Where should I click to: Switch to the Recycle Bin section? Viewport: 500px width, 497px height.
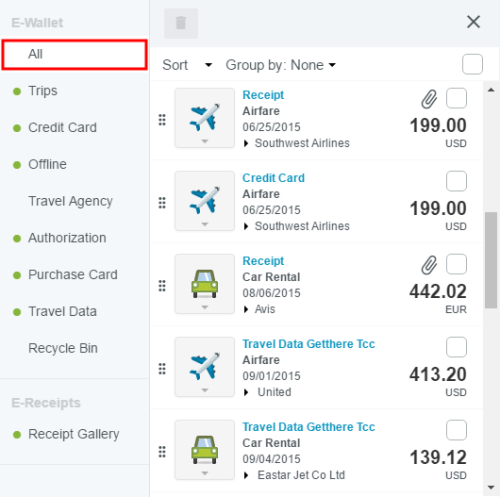[63, 348]
